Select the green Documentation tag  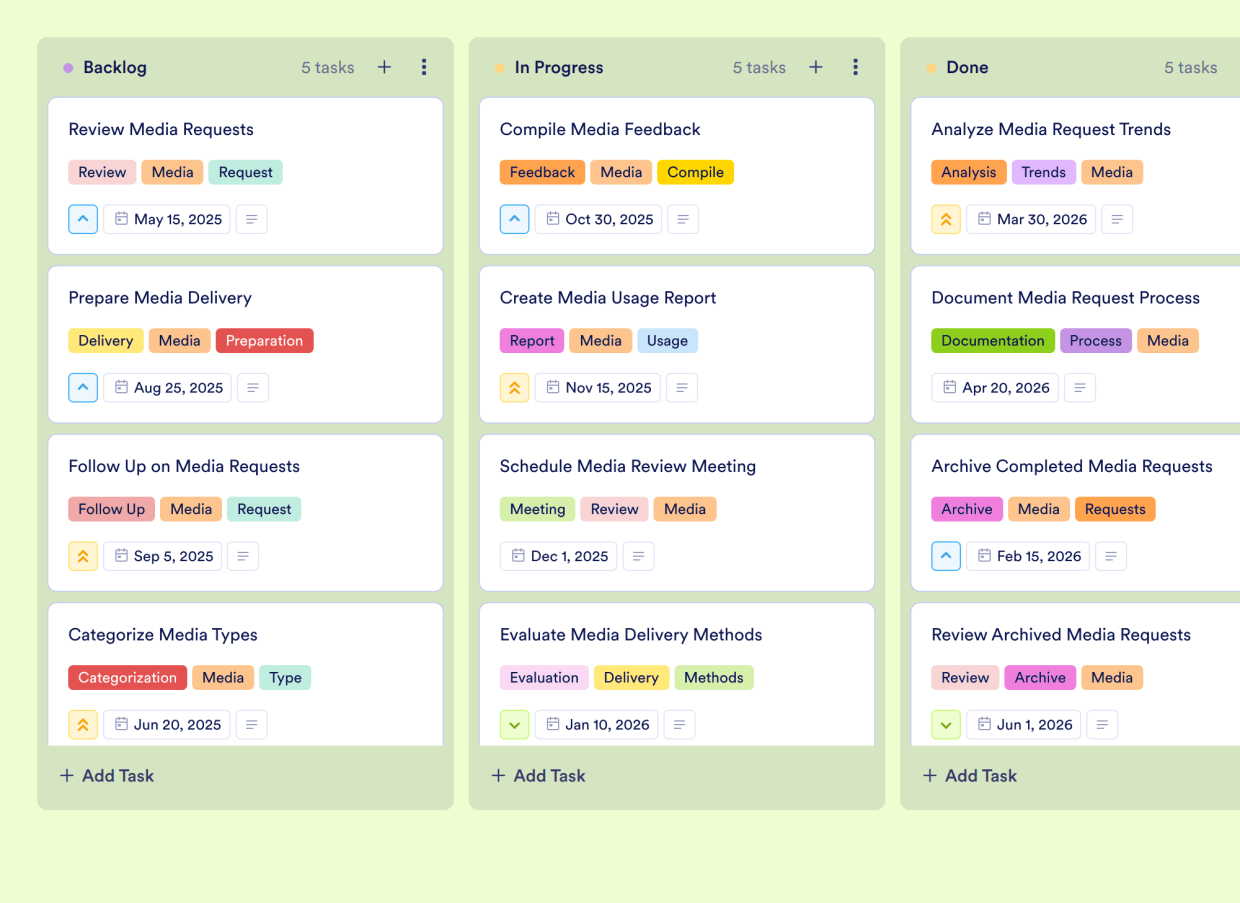[x=992, y=341]
